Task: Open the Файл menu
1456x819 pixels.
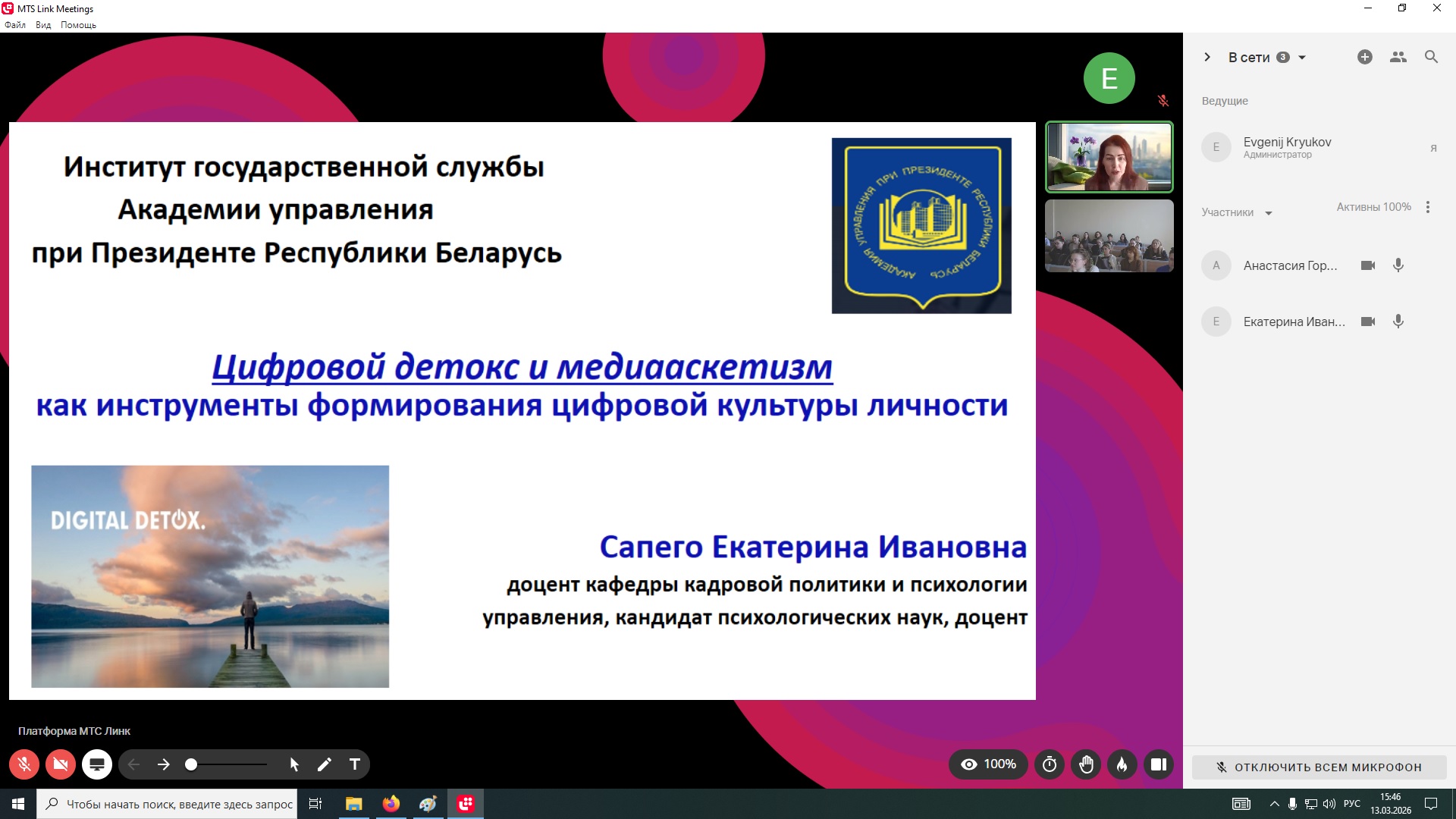Action: pos(15,25)
